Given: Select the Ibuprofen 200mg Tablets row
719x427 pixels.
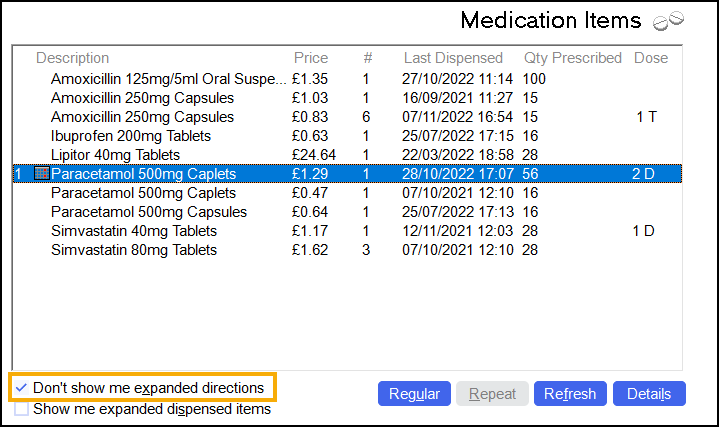Looking at the screenshot, I should (x=131, y=136).
